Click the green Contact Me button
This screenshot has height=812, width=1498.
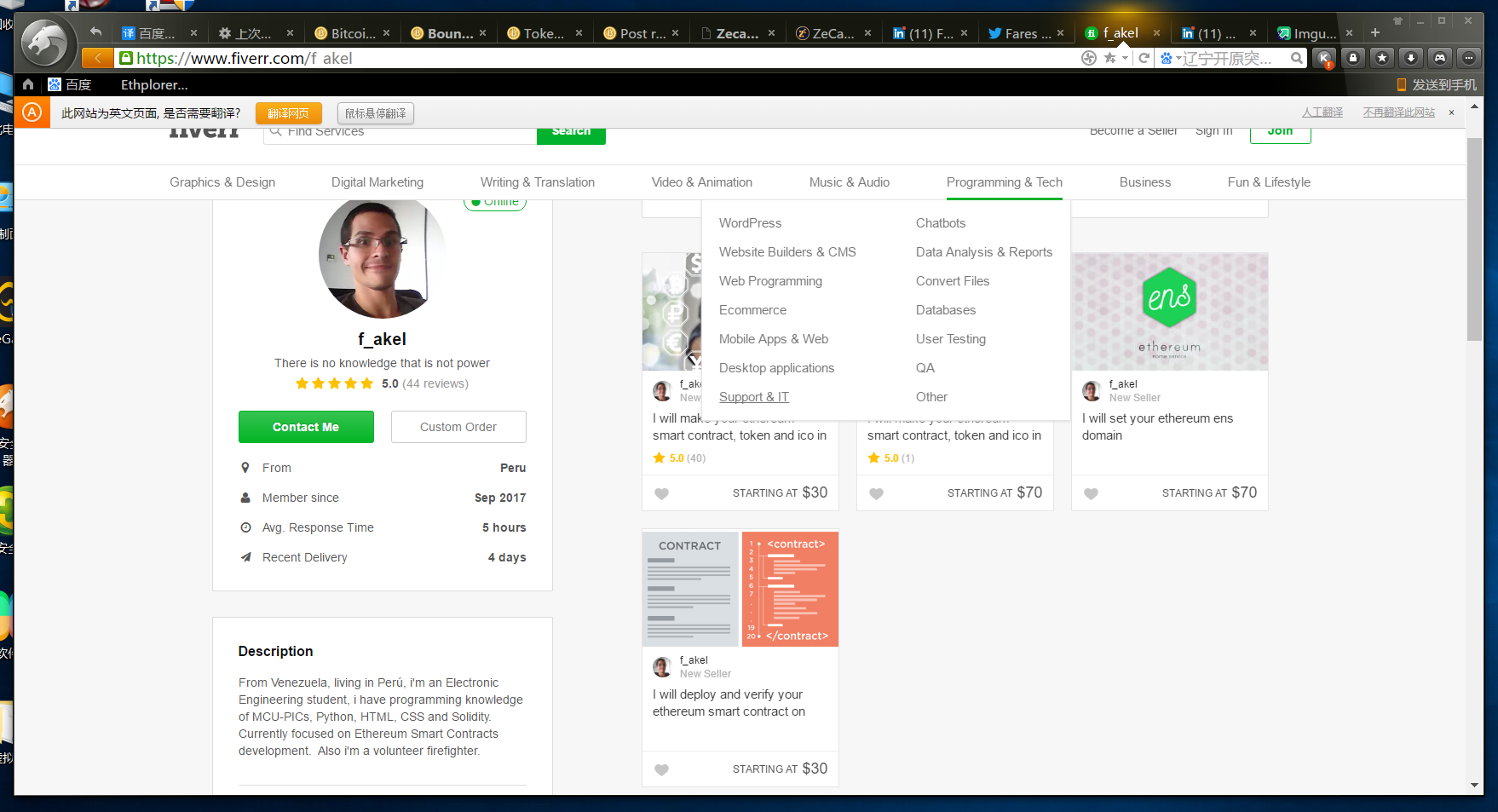pyautogui.click(x=306, y=427)
